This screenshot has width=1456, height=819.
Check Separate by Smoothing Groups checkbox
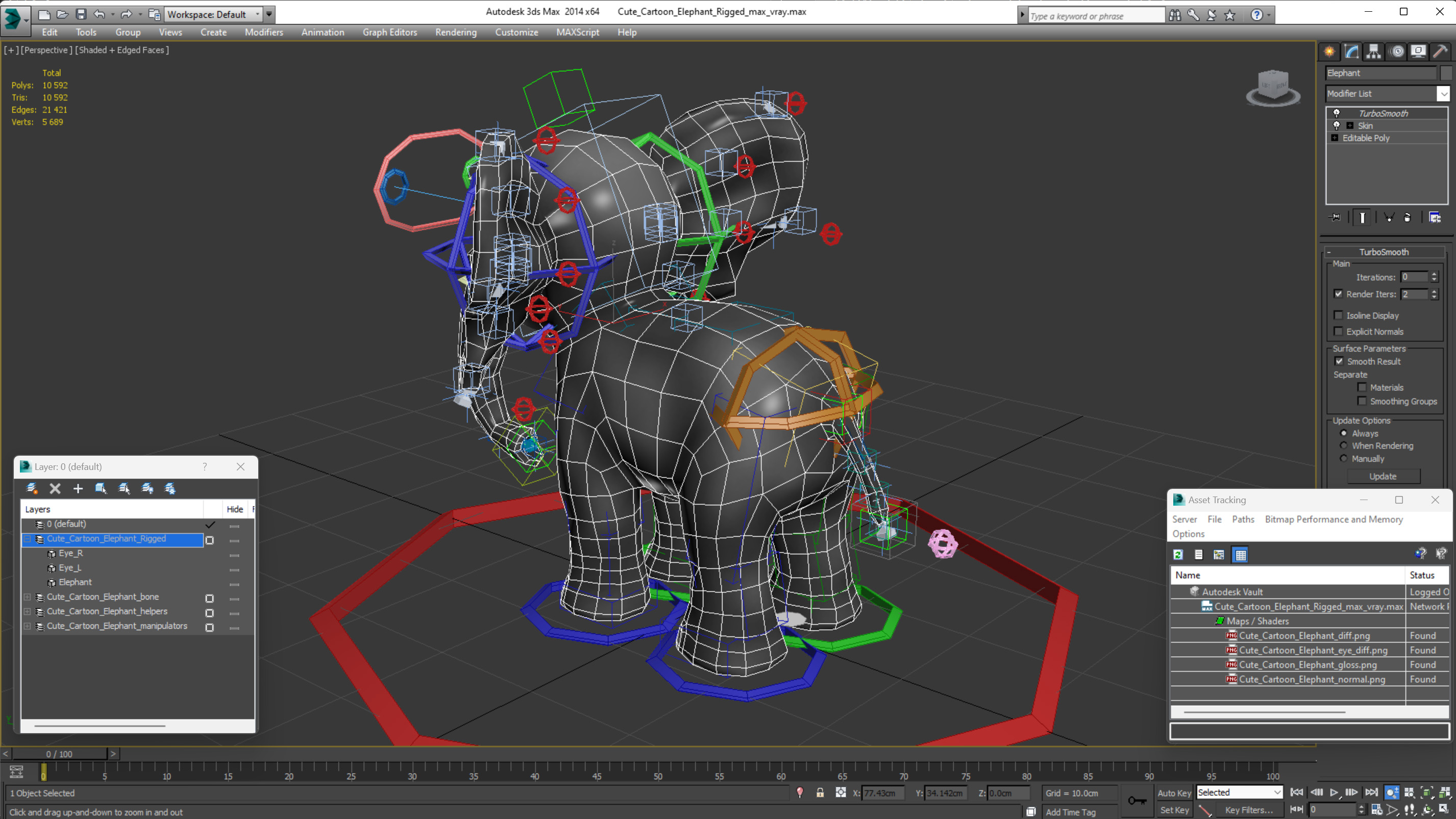click(1362, 401)
